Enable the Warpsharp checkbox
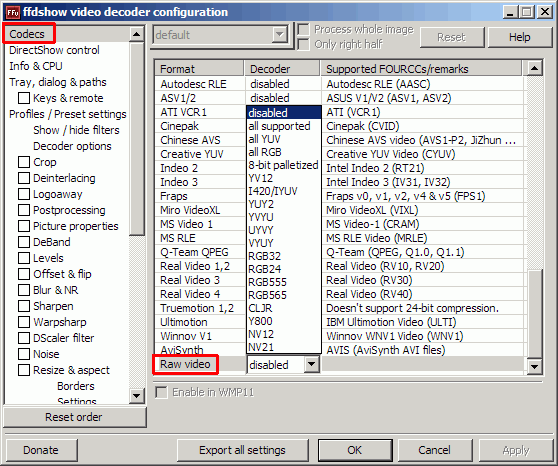This screenshot has height=466, width=558. pyautogui.click(x=24, y=322)
